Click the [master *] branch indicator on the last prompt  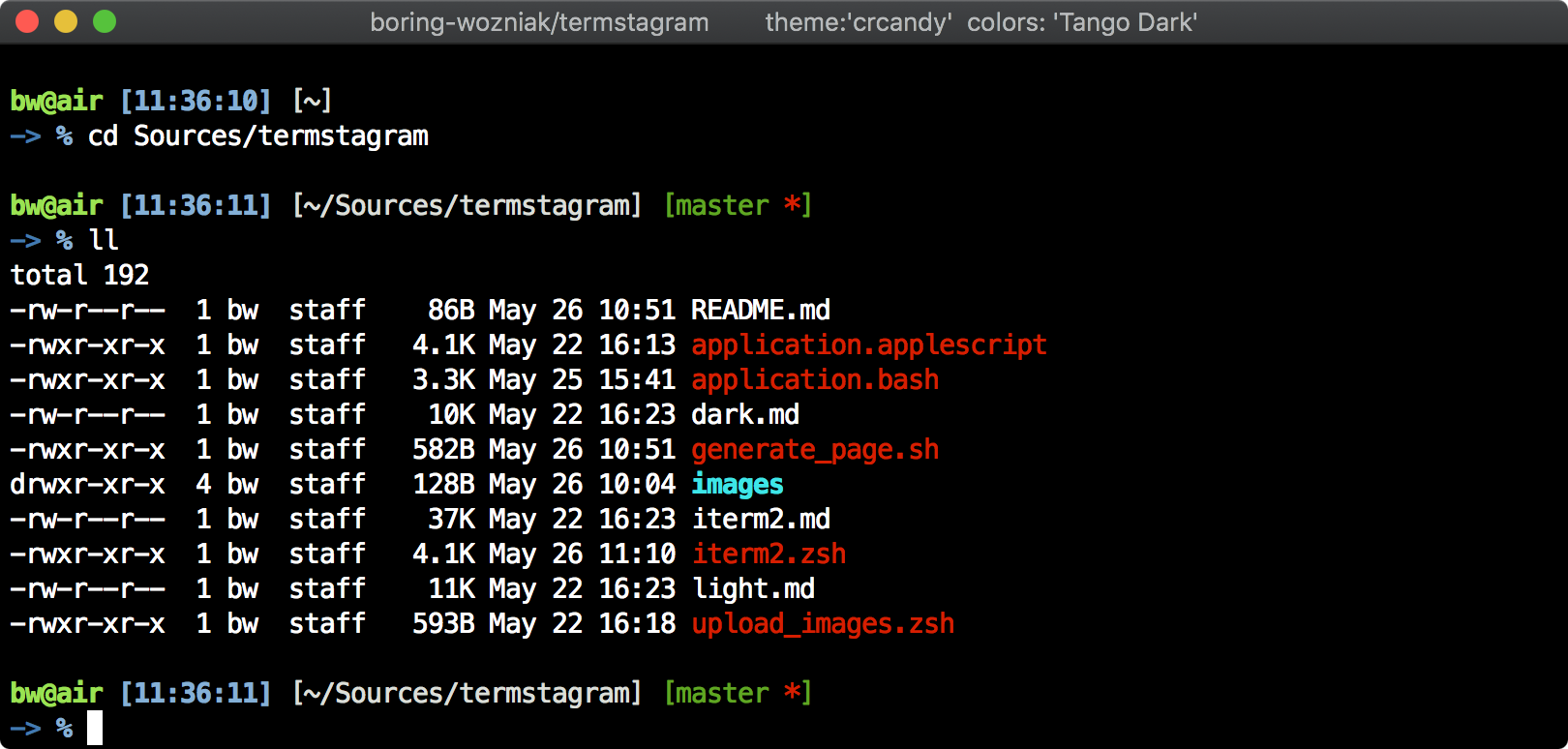pyautogui.click(x=738, y=693)
